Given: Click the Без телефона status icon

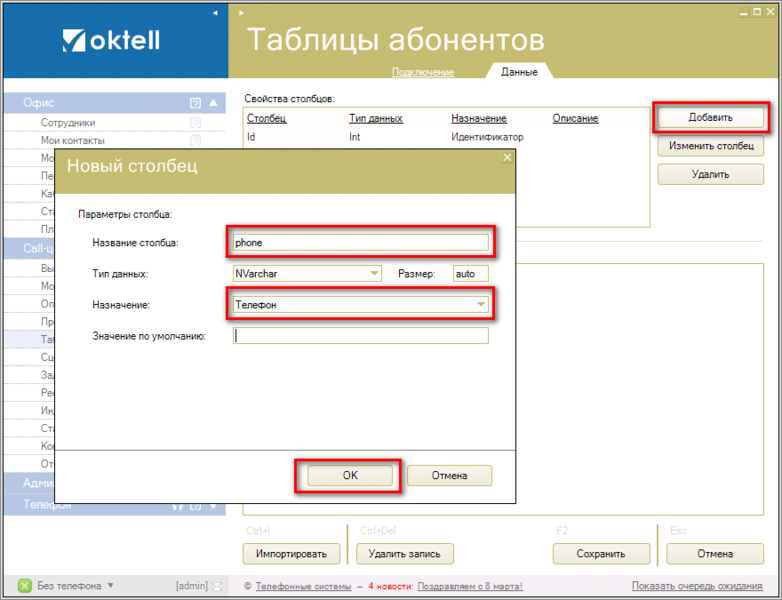Looking at the screenshot, I should click(x=24, y=586).
